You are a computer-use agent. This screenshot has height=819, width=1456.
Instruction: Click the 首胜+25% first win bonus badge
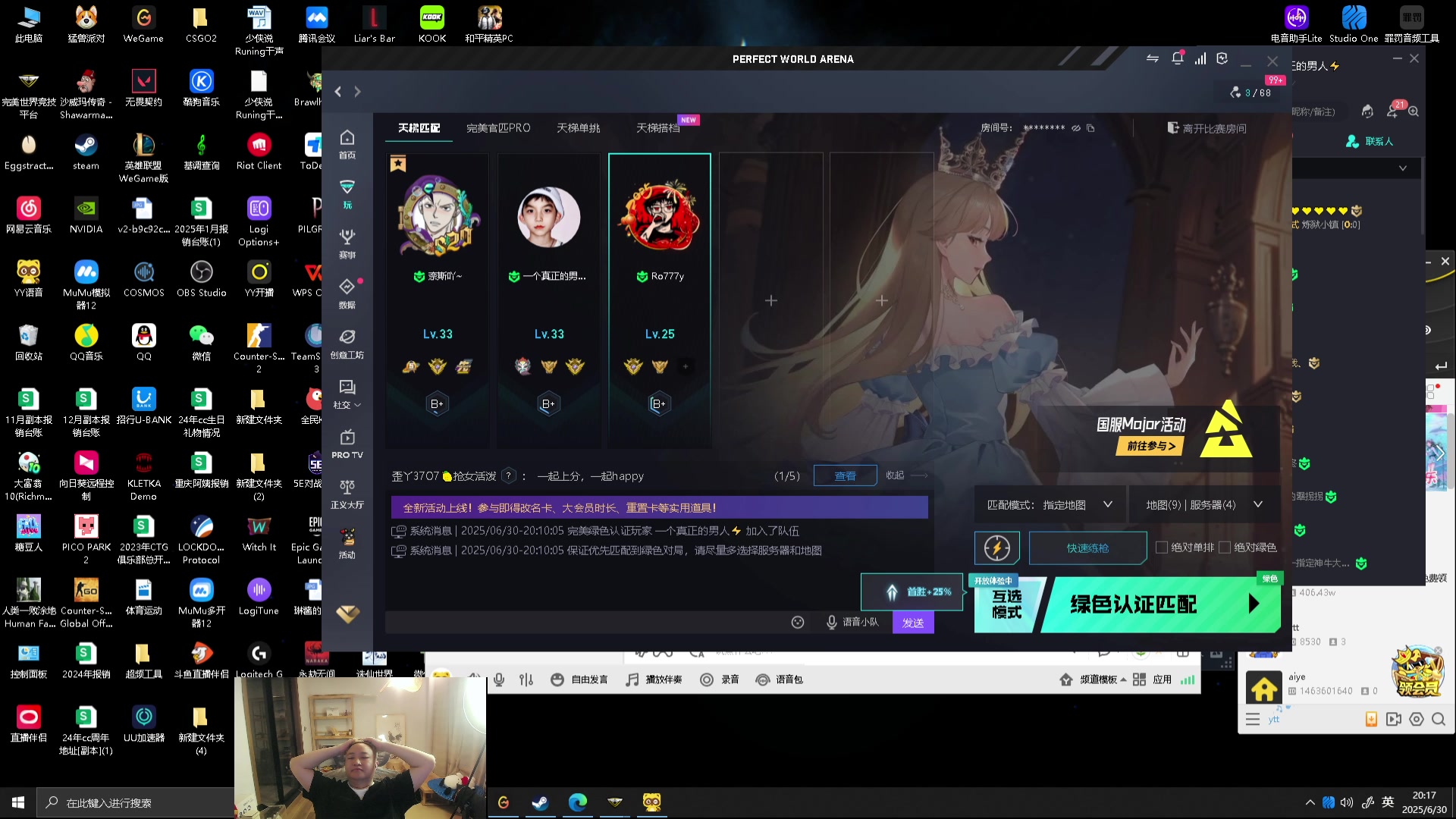[912, 591]
